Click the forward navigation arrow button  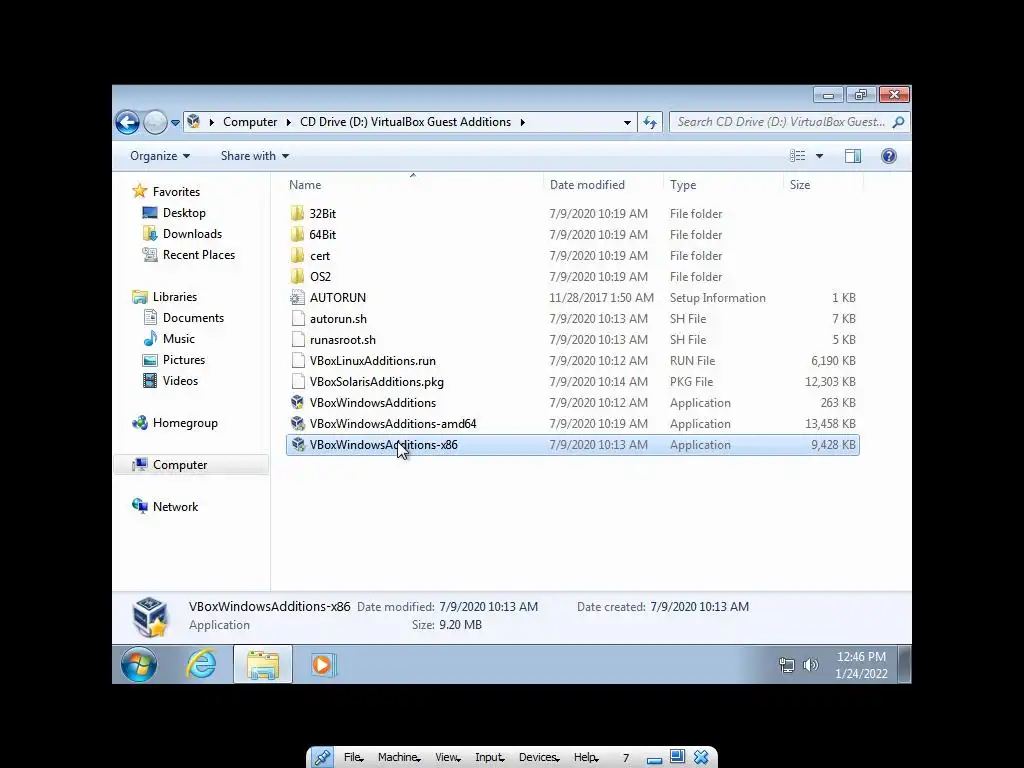click(x=155, y=122)
